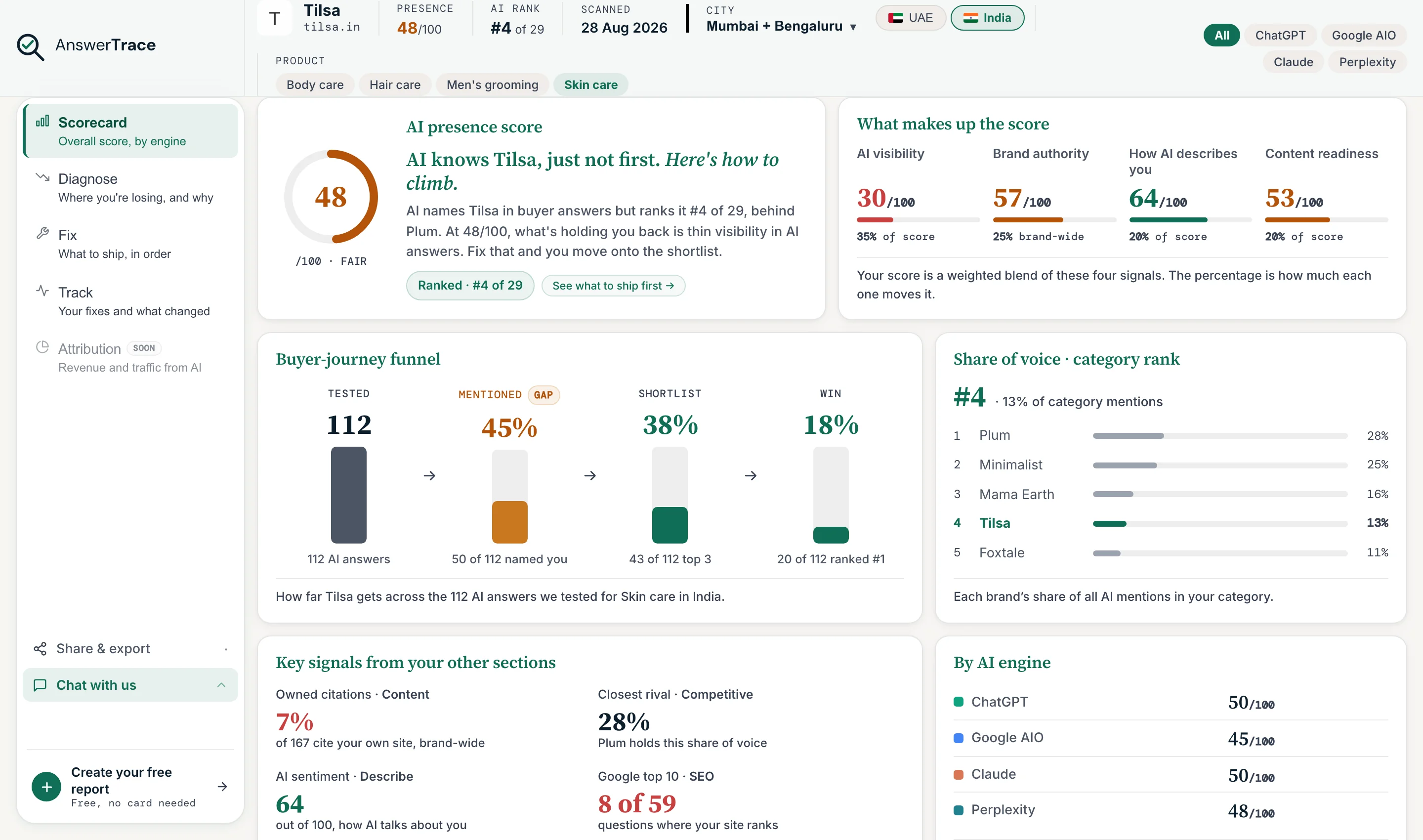Filter by Perplexity engine pill
Viewport: 1423px width, 840px height.
pyautogui.click(x=1367, y=62)
